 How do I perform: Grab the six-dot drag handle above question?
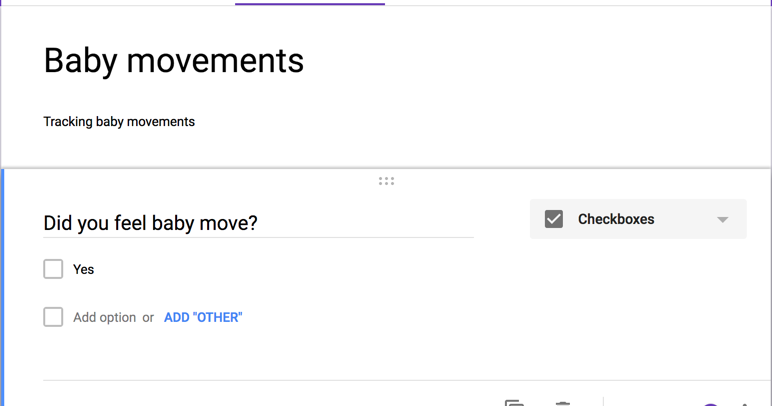pyautogui.click(x=386, y=181)
